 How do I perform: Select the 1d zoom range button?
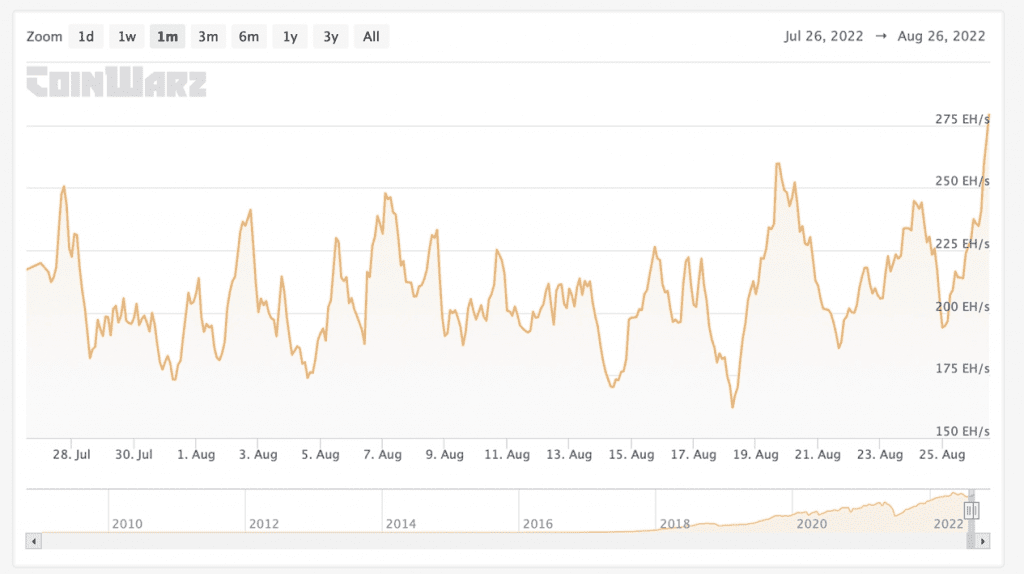(86, 37)
